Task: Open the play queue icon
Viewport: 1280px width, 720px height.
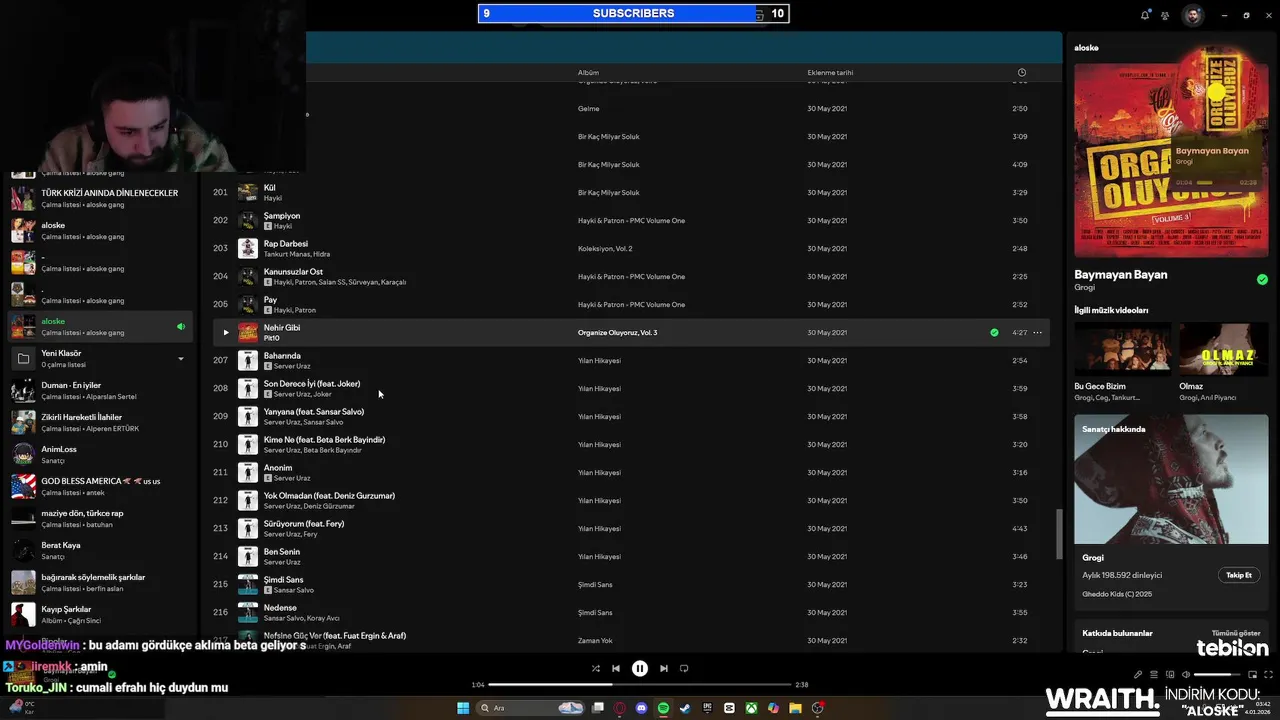Action: click(1154, 675)
